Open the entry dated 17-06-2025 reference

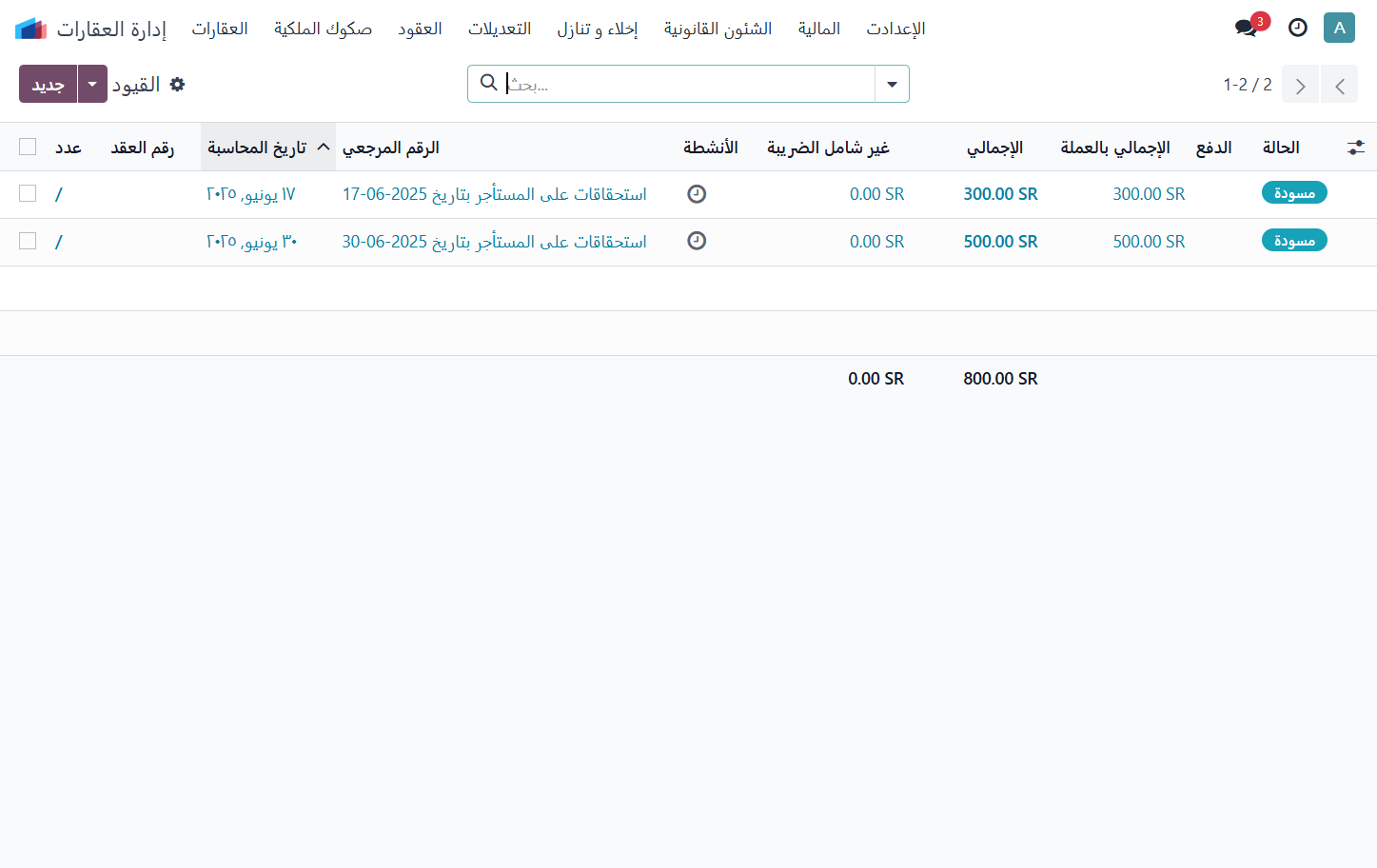494,194
